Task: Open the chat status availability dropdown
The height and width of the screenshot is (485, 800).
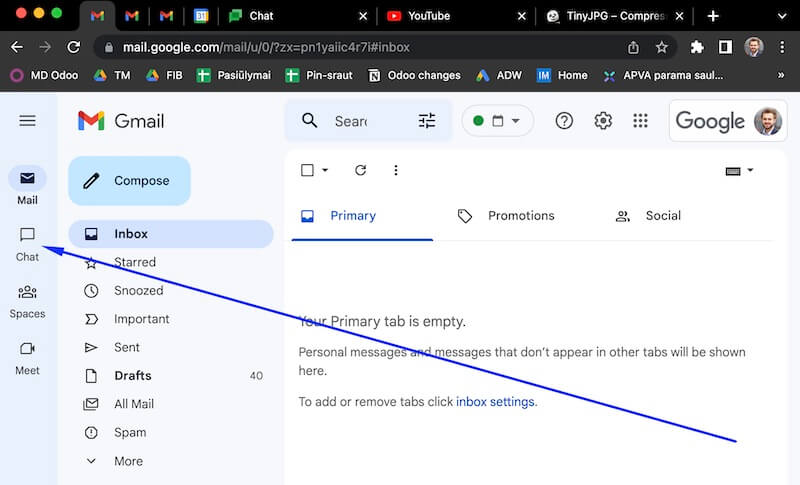Action: [497, 121]
